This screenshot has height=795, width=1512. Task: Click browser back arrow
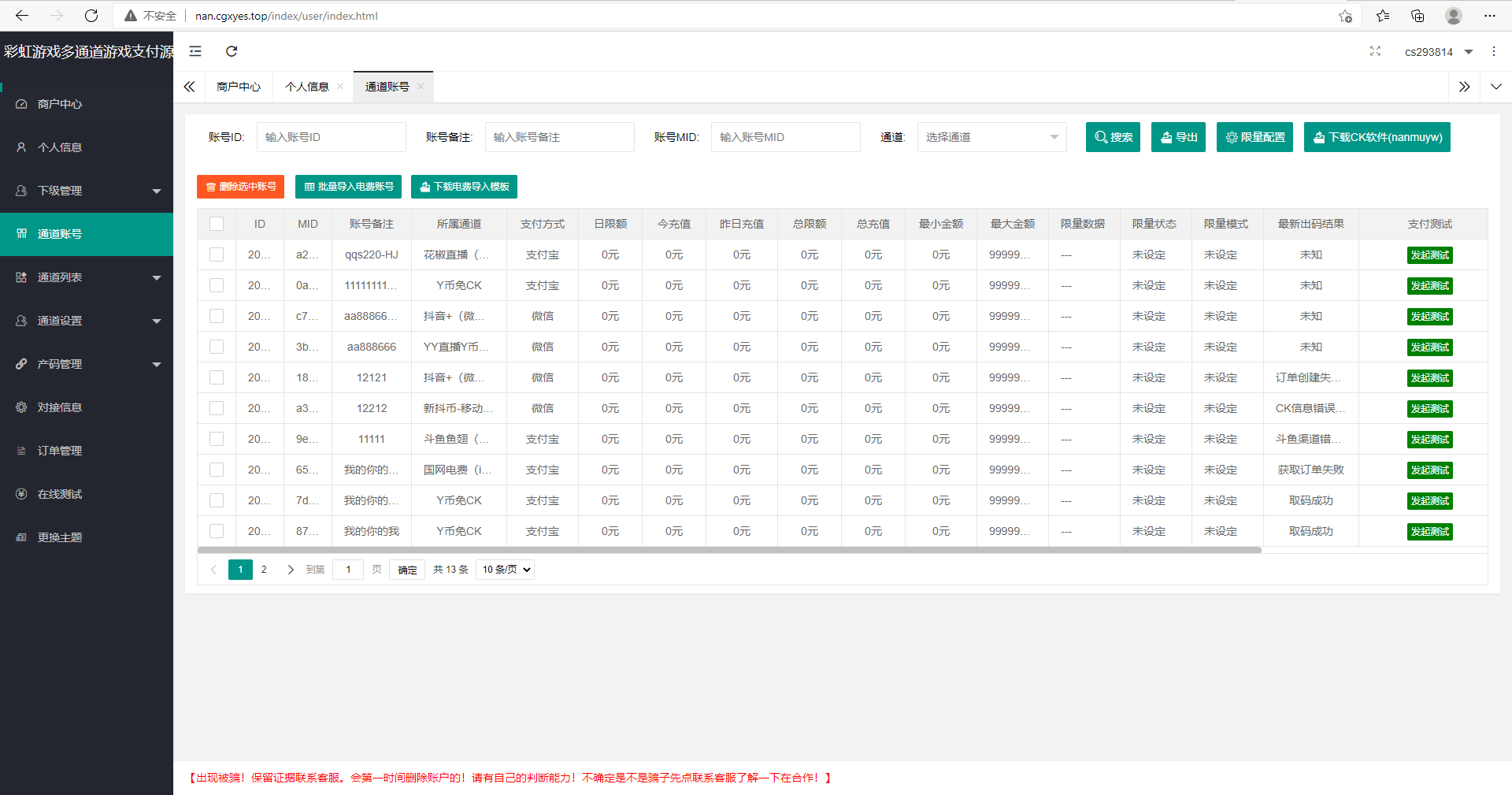coord(22,16)
